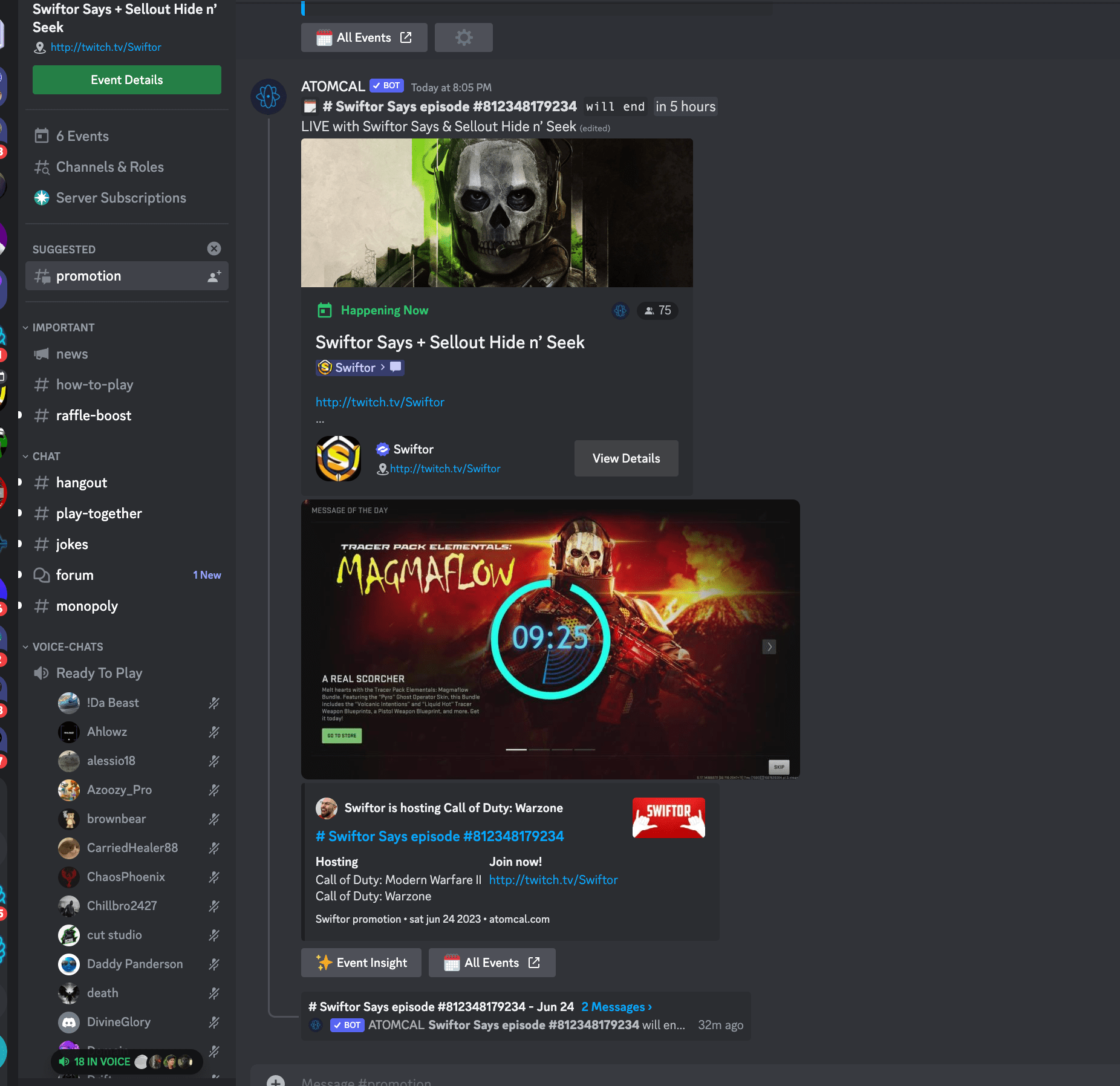Click the invite member icon on promotion channel
The width and height of the screenshot is (1120, 1086).
click(x=214, y=276)
